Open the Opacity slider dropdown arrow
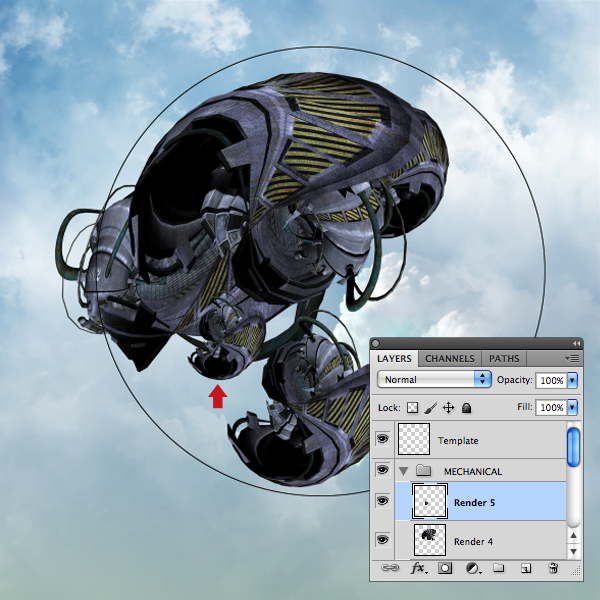 (x=572, y=380)
